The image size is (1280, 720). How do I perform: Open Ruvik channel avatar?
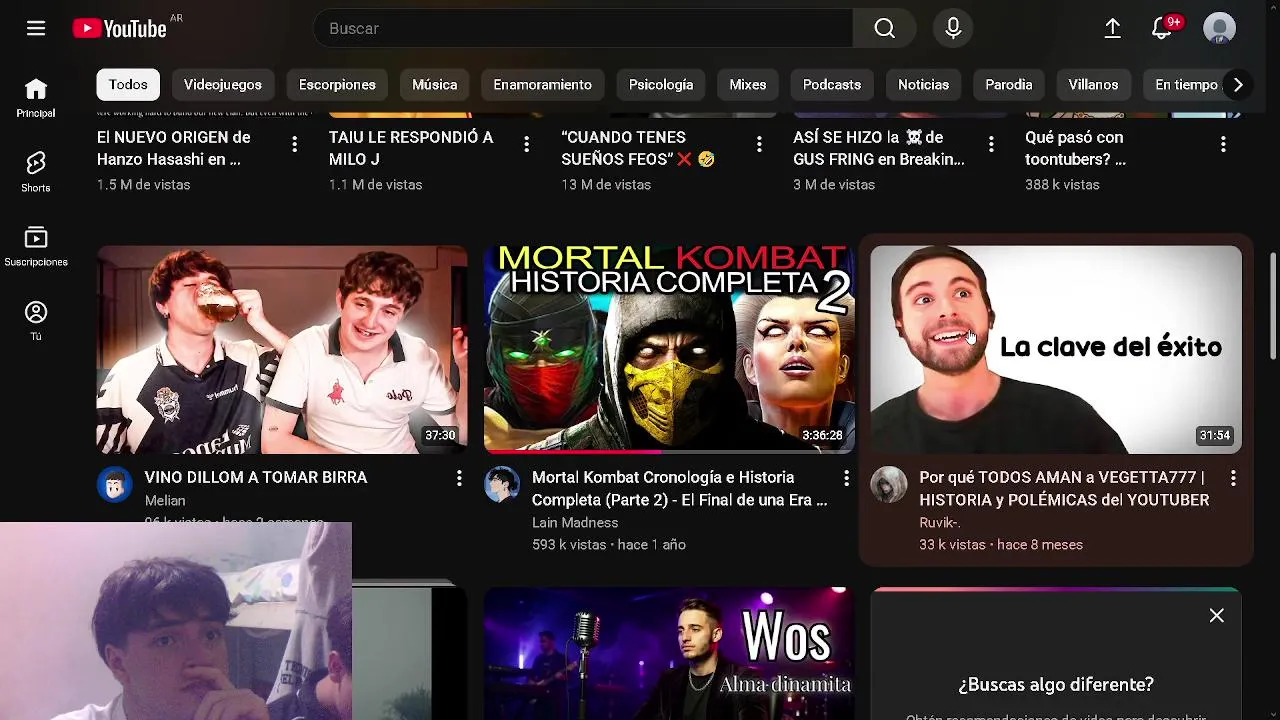pos(889,485)
